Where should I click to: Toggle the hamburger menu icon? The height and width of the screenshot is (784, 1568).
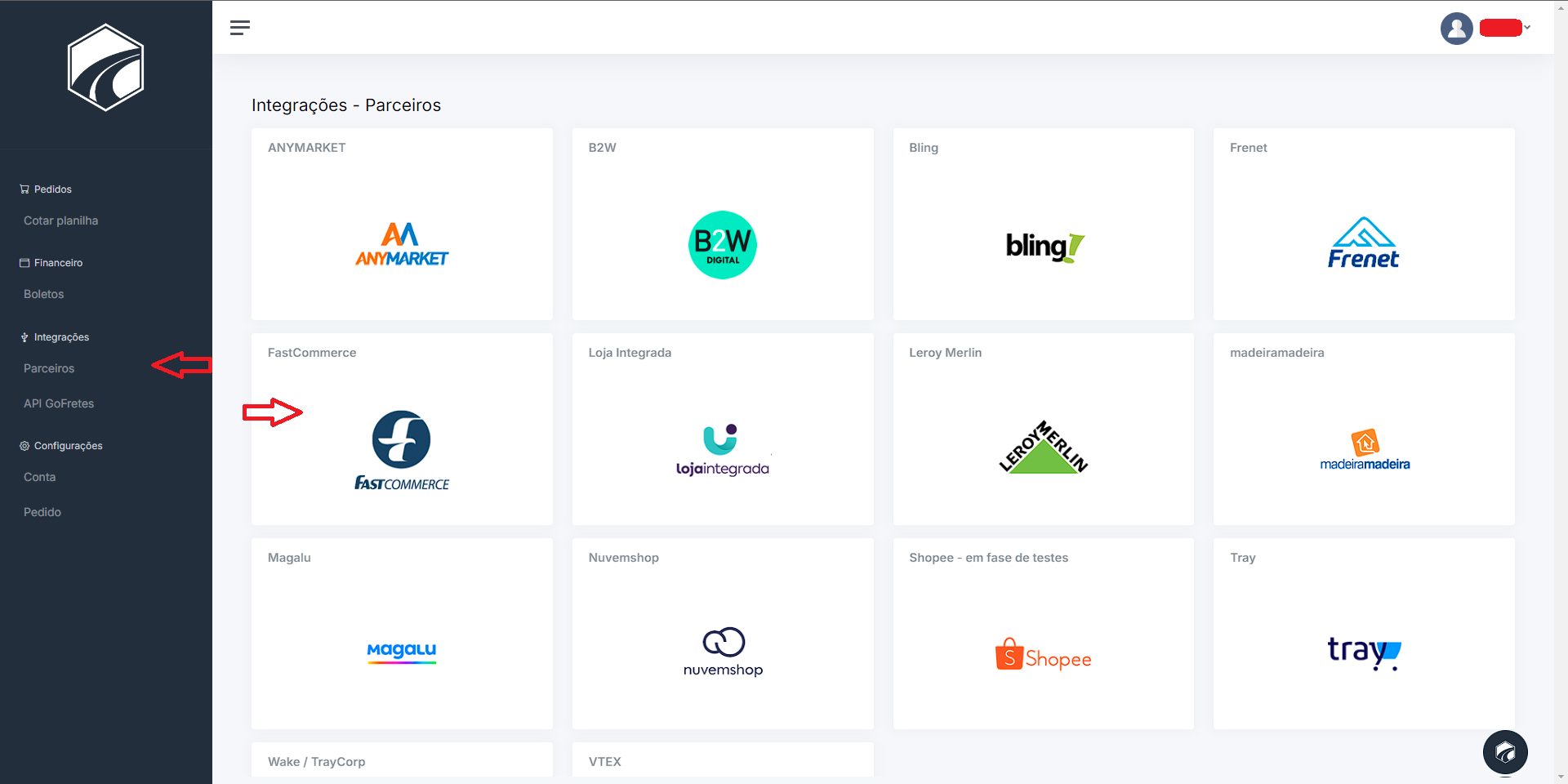tap(240, 28)
